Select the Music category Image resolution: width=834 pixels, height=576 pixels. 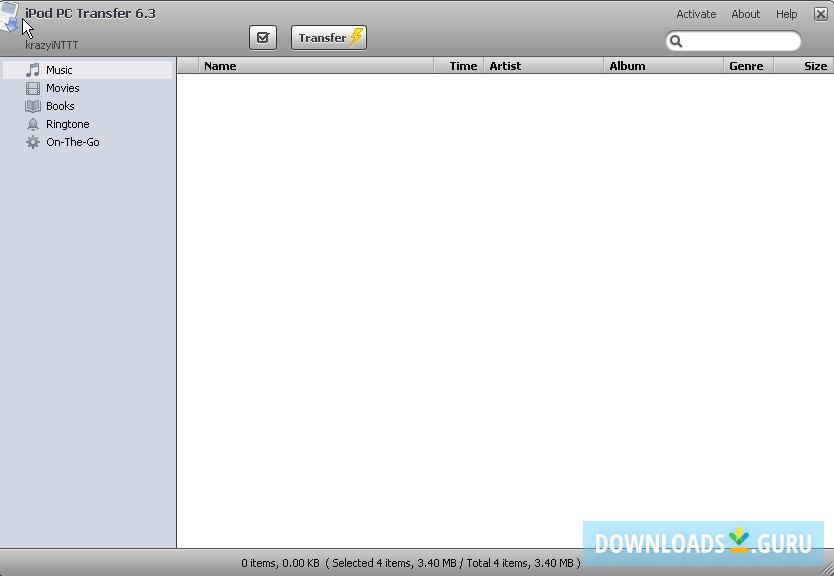pyautogui.click(x=88, y=70)
